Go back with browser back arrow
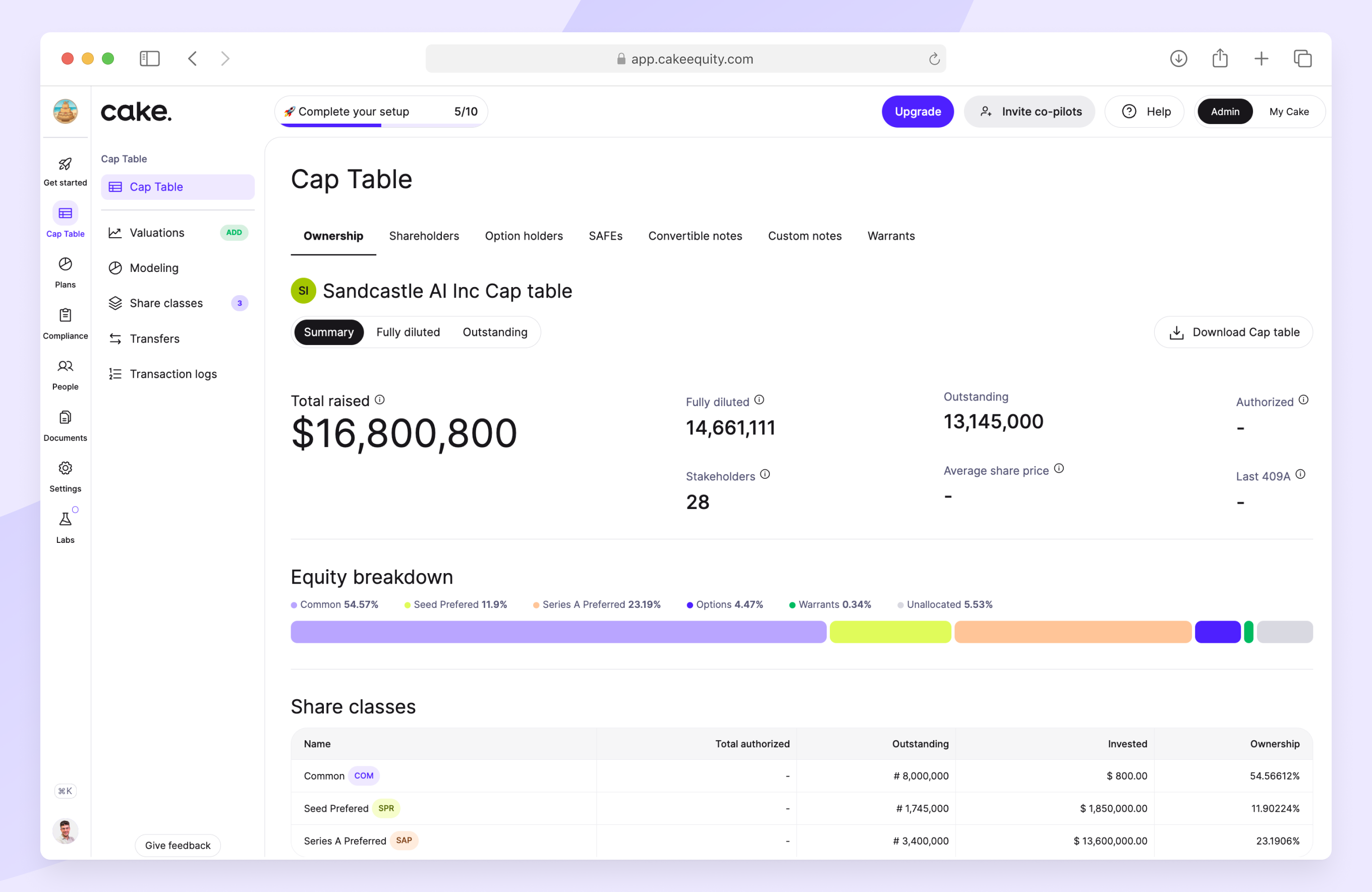1372x892 pixels. (x=193, y=58)
